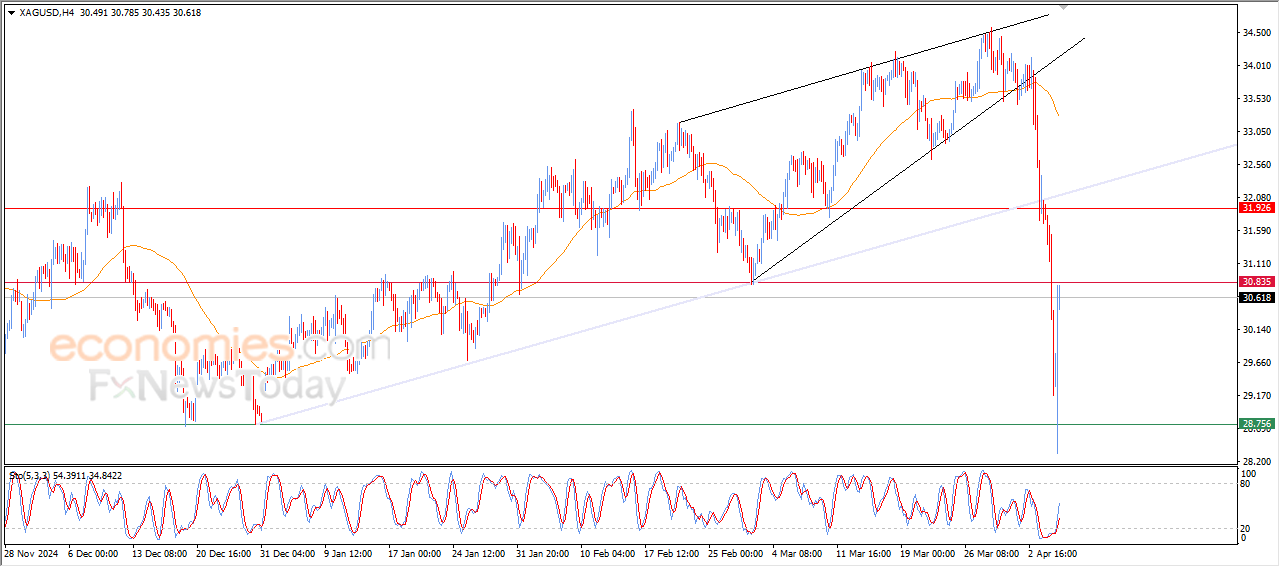Click the 6 Dec 00:00 date label

91,553
